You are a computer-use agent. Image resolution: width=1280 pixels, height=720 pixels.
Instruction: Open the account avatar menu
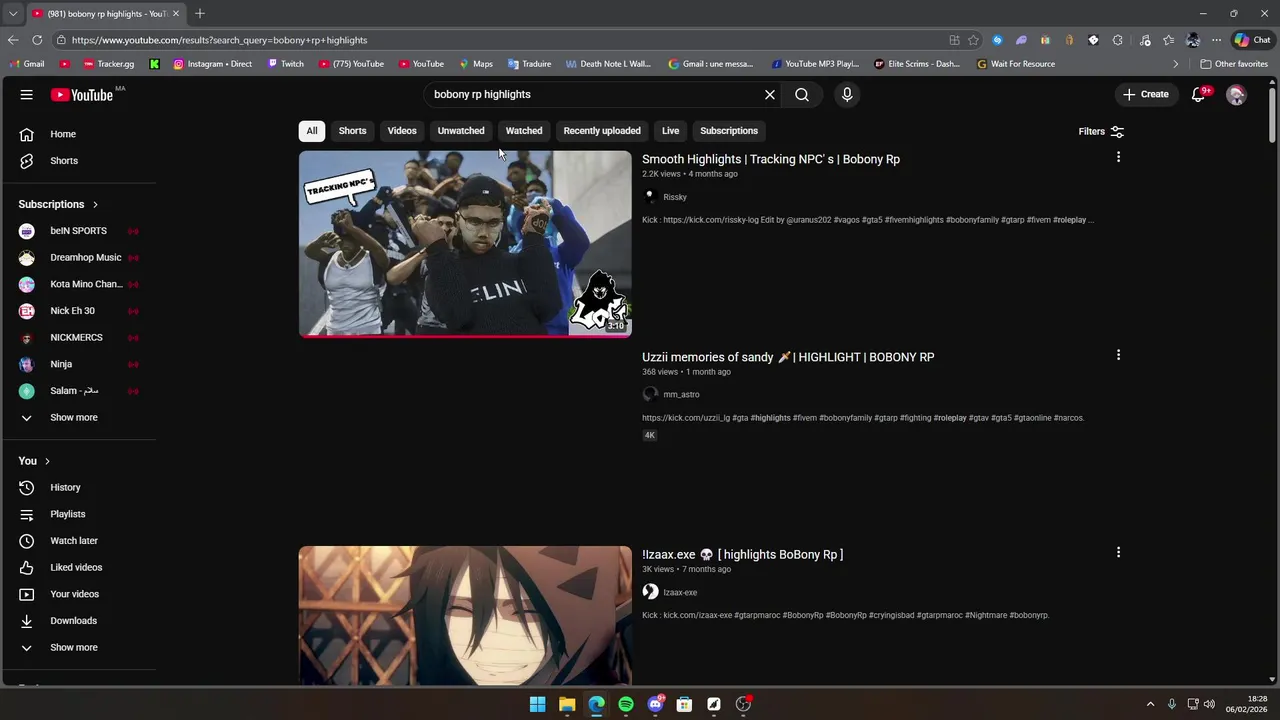click(1237, 94)
